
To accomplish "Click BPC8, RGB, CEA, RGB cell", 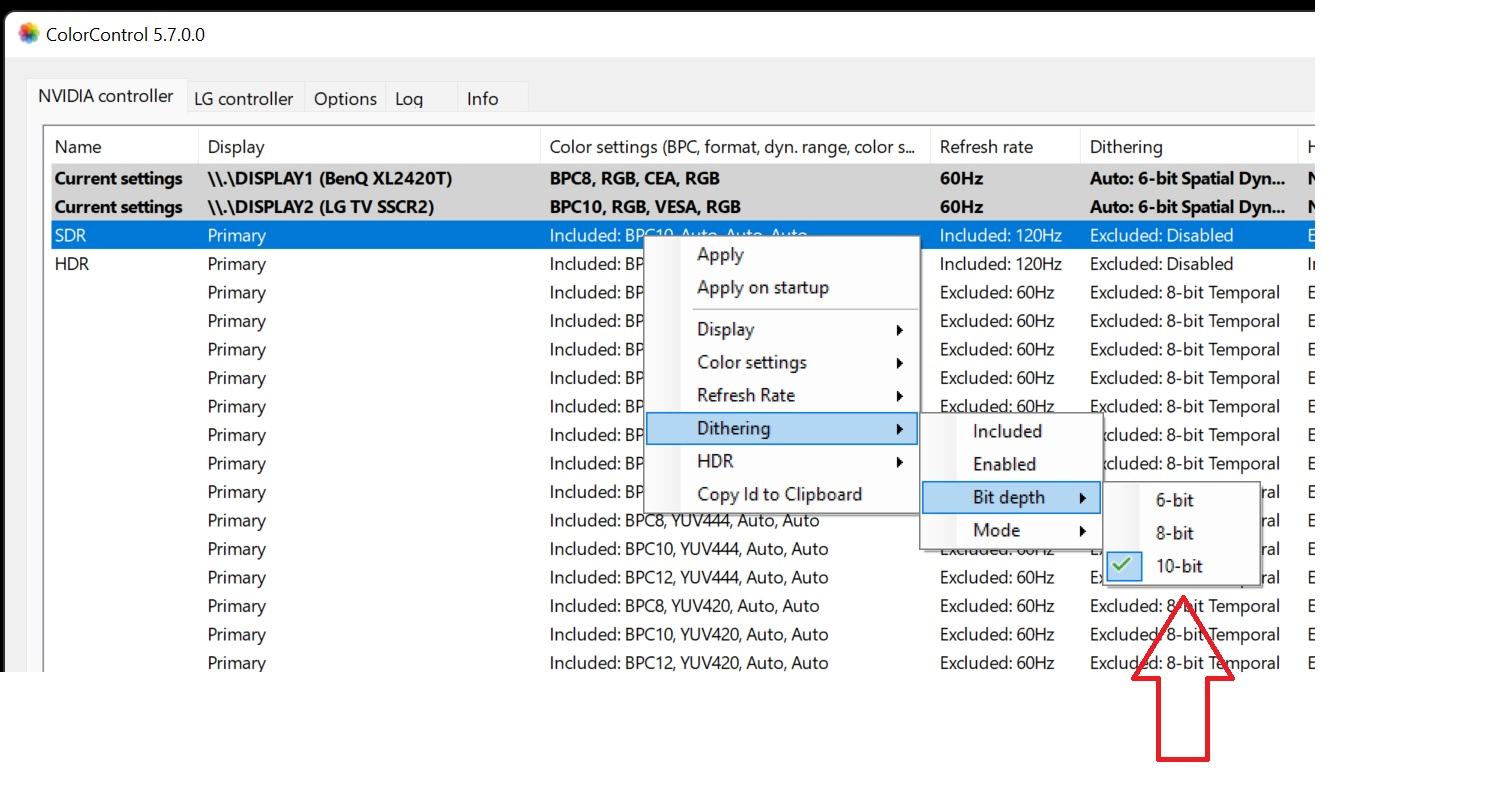I will (634, 178).
